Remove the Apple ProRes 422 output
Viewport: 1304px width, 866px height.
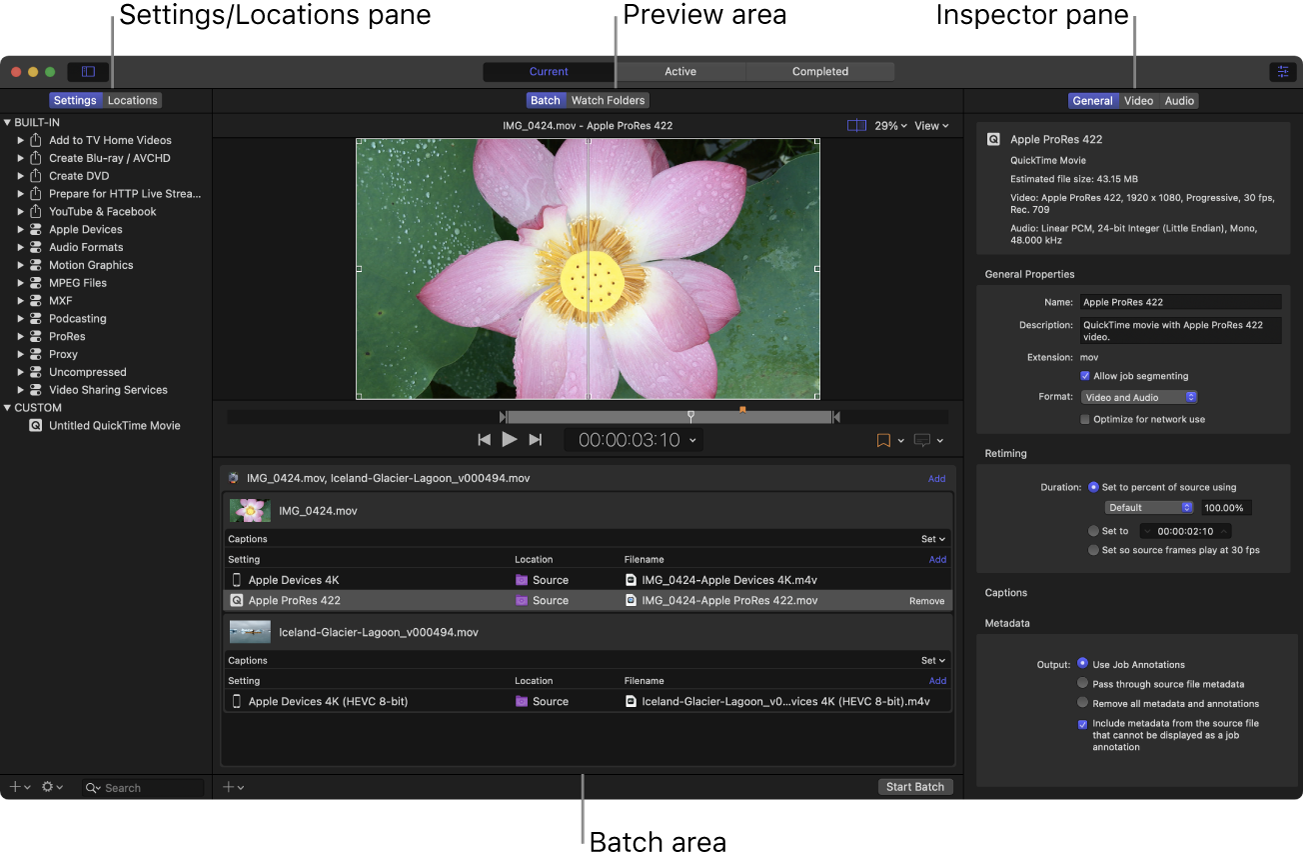click(x=926, y=601)
